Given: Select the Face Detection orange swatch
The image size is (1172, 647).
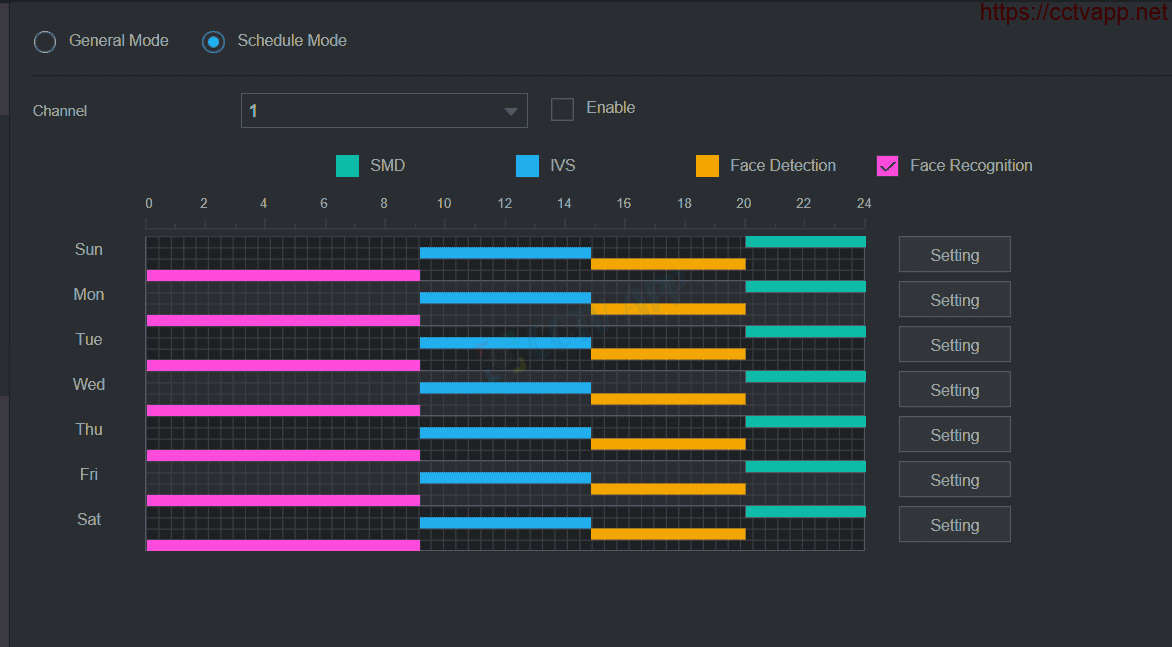Looking at the screenshot, I should (x=707, y=166).
